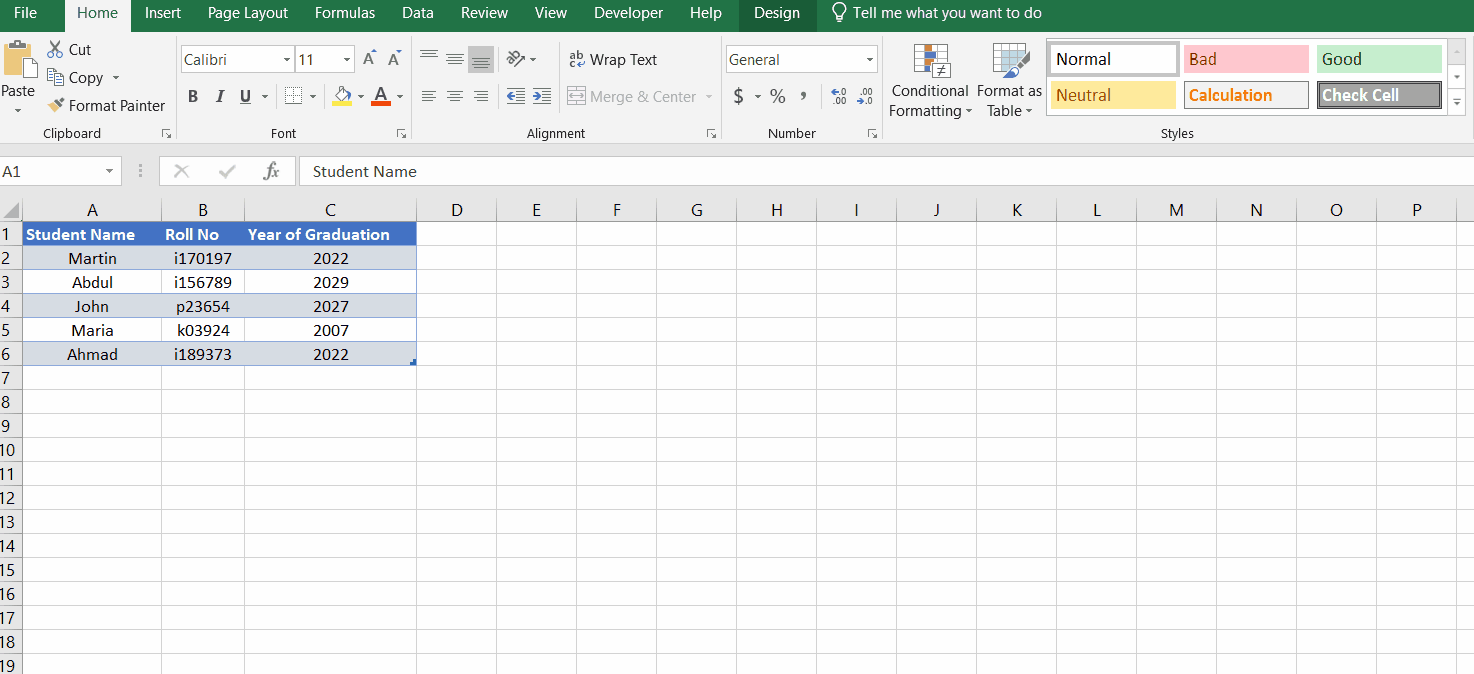1474x674 pixels.
Task: Click the Tell me what you want box
Action: pyautogui.click(x=937, y=13)
